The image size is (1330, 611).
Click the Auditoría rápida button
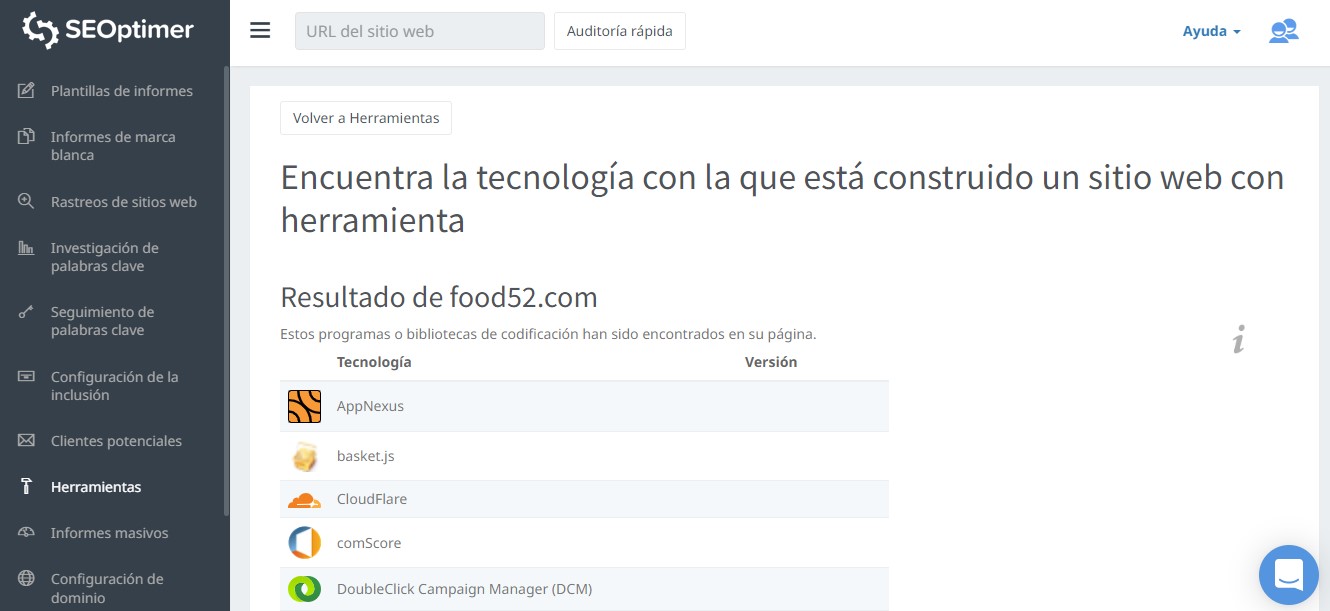tap(619, 31)
